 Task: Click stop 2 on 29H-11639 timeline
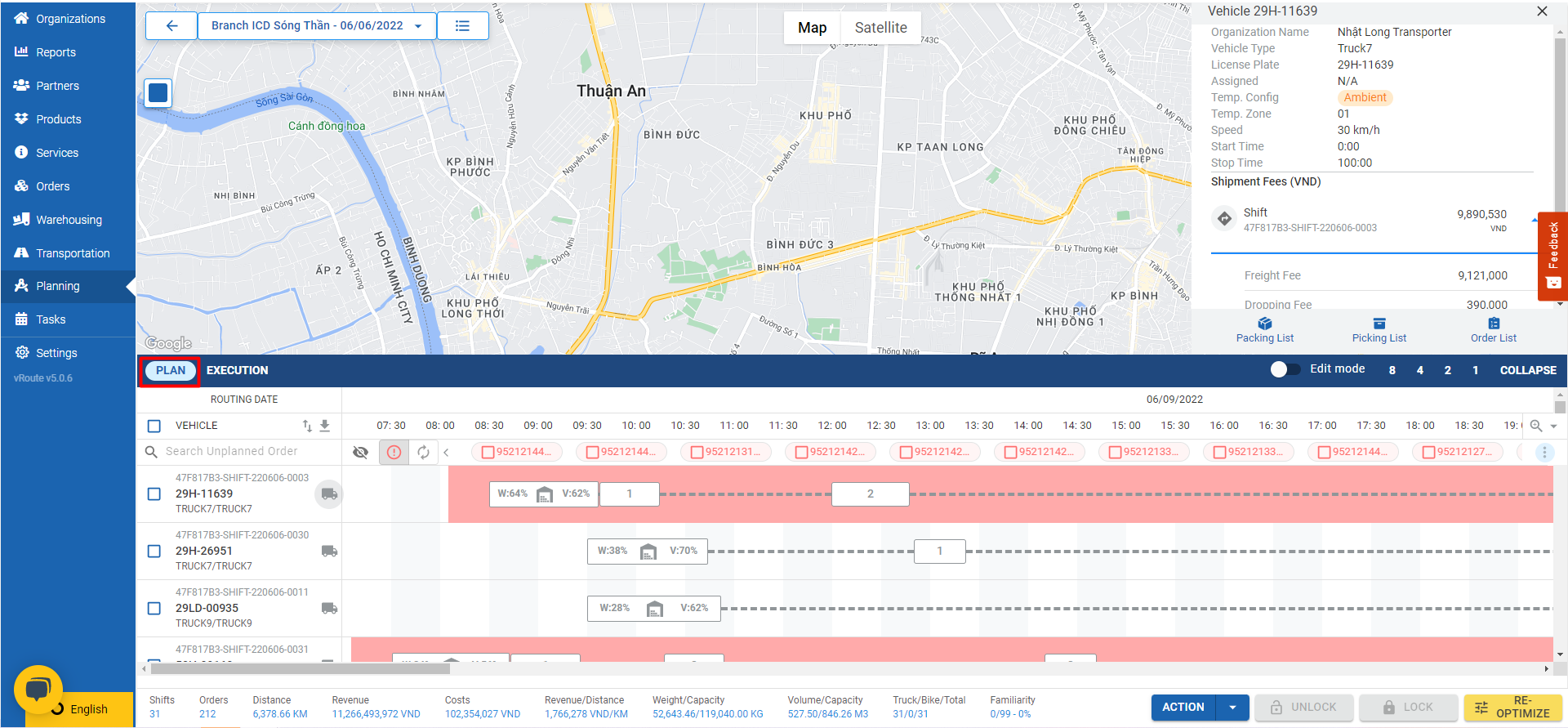coord(870,494)
